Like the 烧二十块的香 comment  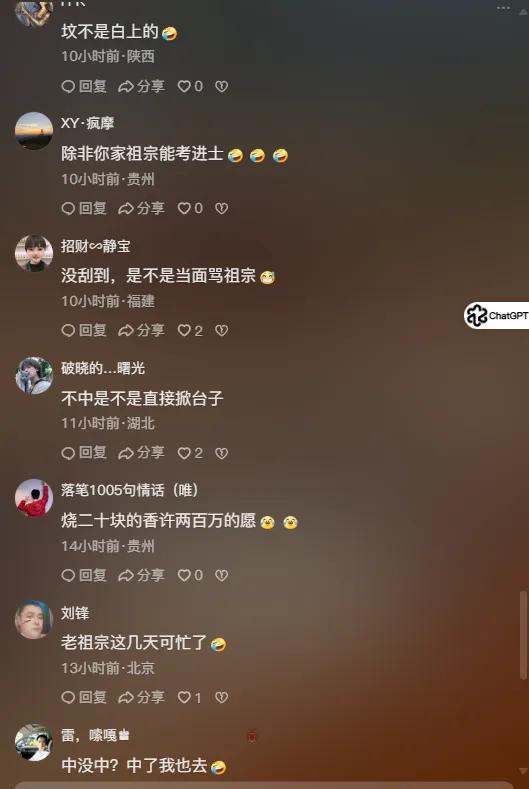tap(190, 575)
